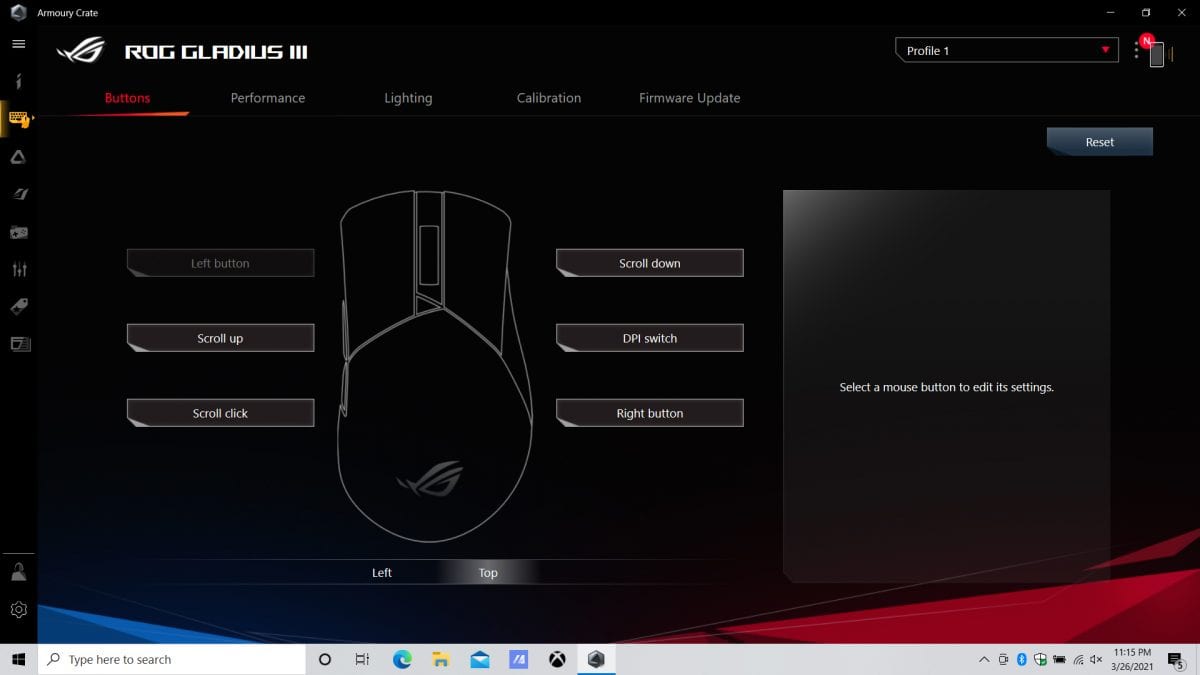Viewport: 1200px width, 675px height.
Task: Click the Windows Security shield tray icon
Action: pos(1041,660)
